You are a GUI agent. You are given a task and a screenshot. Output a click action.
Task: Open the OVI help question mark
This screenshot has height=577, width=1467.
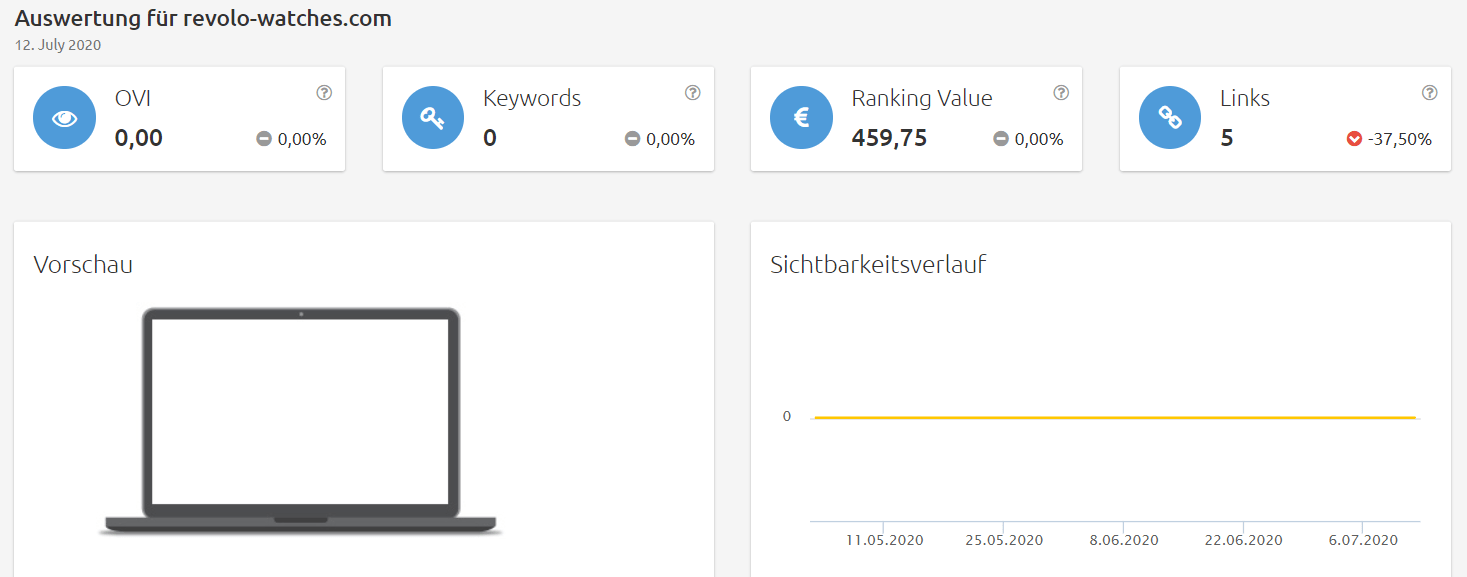click(324, 93)
